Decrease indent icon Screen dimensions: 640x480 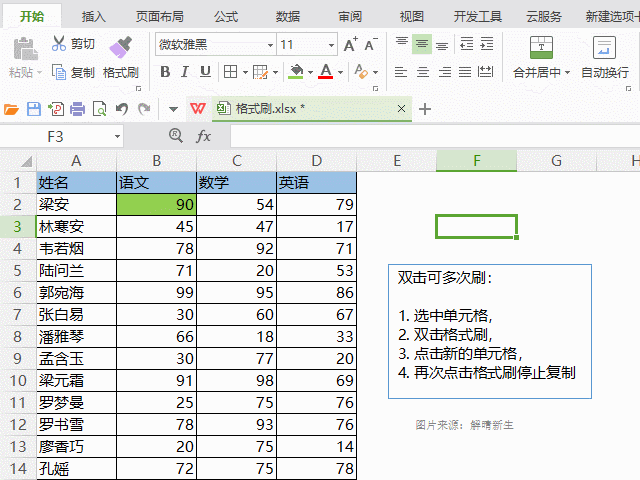pyautogui.click(x=467, y=43)
